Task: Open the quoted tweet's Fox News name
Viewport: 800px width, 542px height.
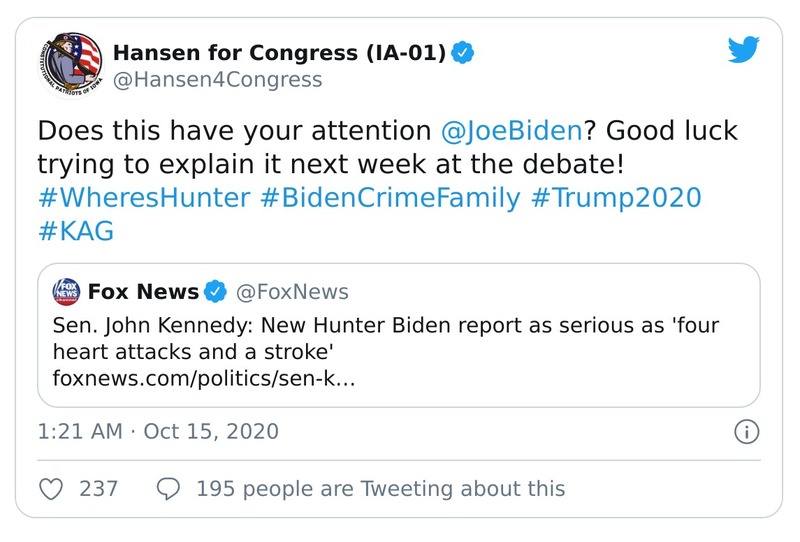Action: coord(143,292)
